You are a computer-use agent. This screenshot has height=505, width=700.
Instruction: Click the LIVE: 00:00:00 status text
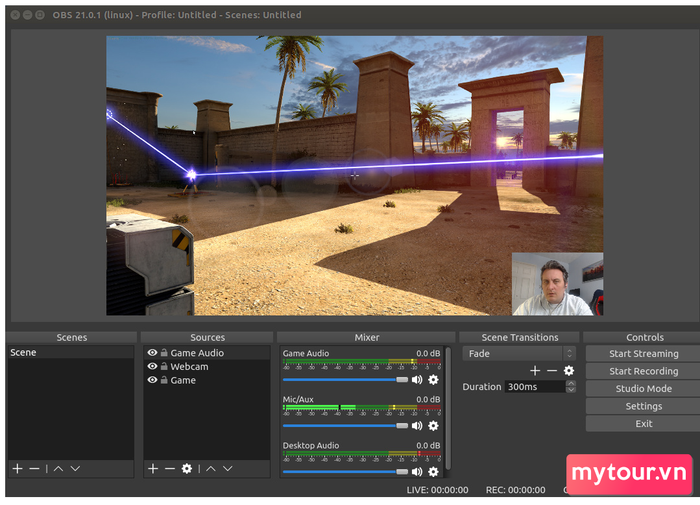tap(437, 490)
